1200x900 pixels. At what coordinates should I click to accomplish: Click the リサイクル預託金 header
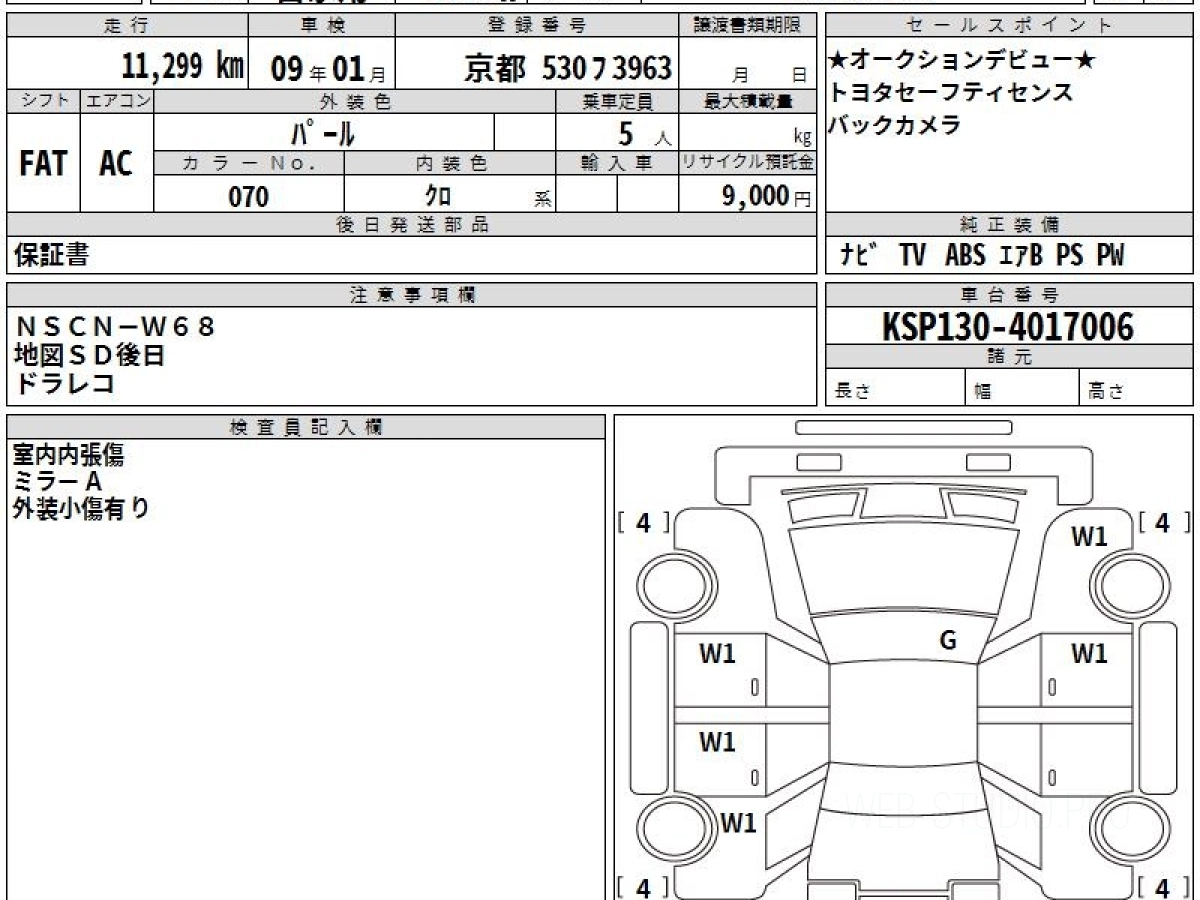tap(748, 163)
